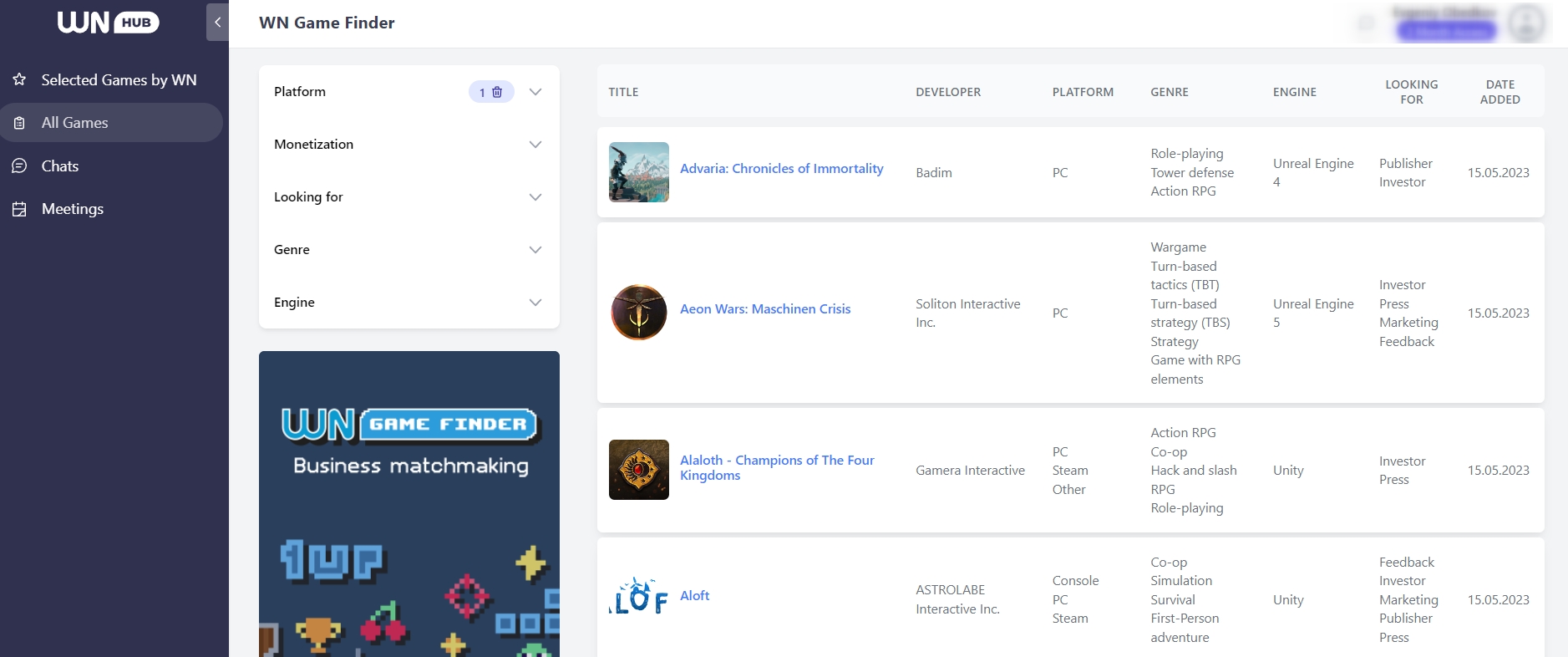Open the Aeon Wars: Maschinen Crisis link
This screenshot has width=1568, height=657.
(x=764, y=309)
